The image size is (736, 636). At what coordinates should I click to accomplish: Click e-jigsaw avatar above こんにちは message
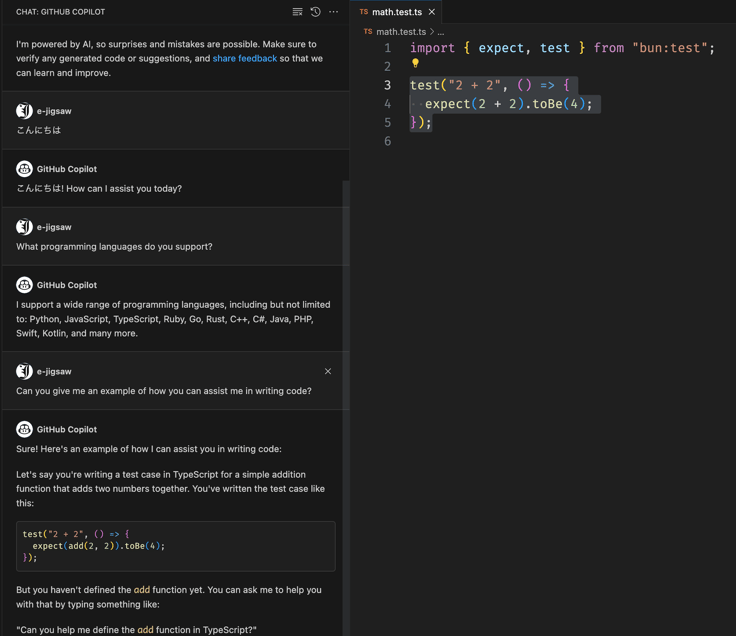click(x=24, y=111)
